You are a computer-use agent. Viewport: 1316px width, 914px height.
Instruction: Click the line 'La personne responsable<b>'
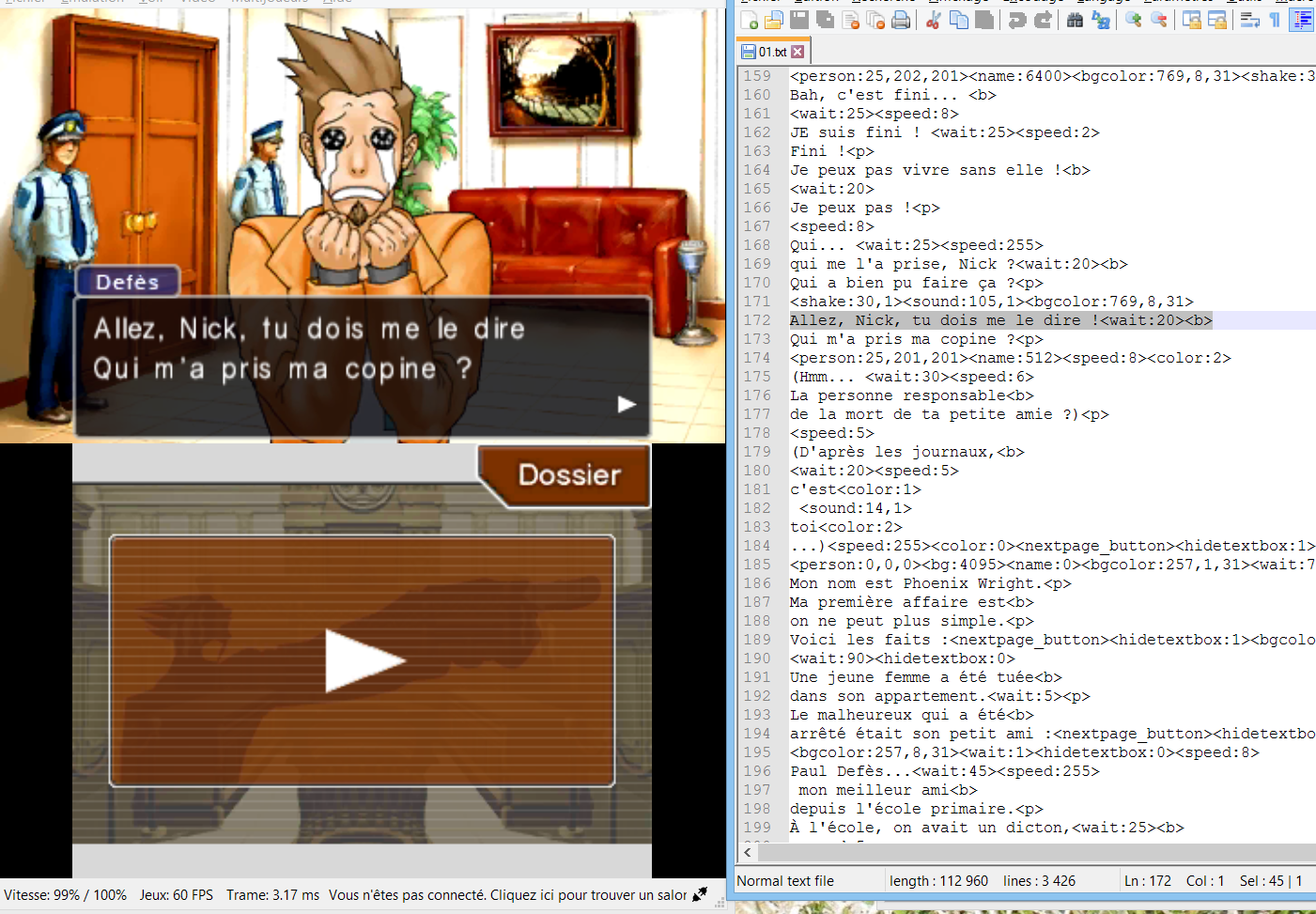[x=911, y=395]
